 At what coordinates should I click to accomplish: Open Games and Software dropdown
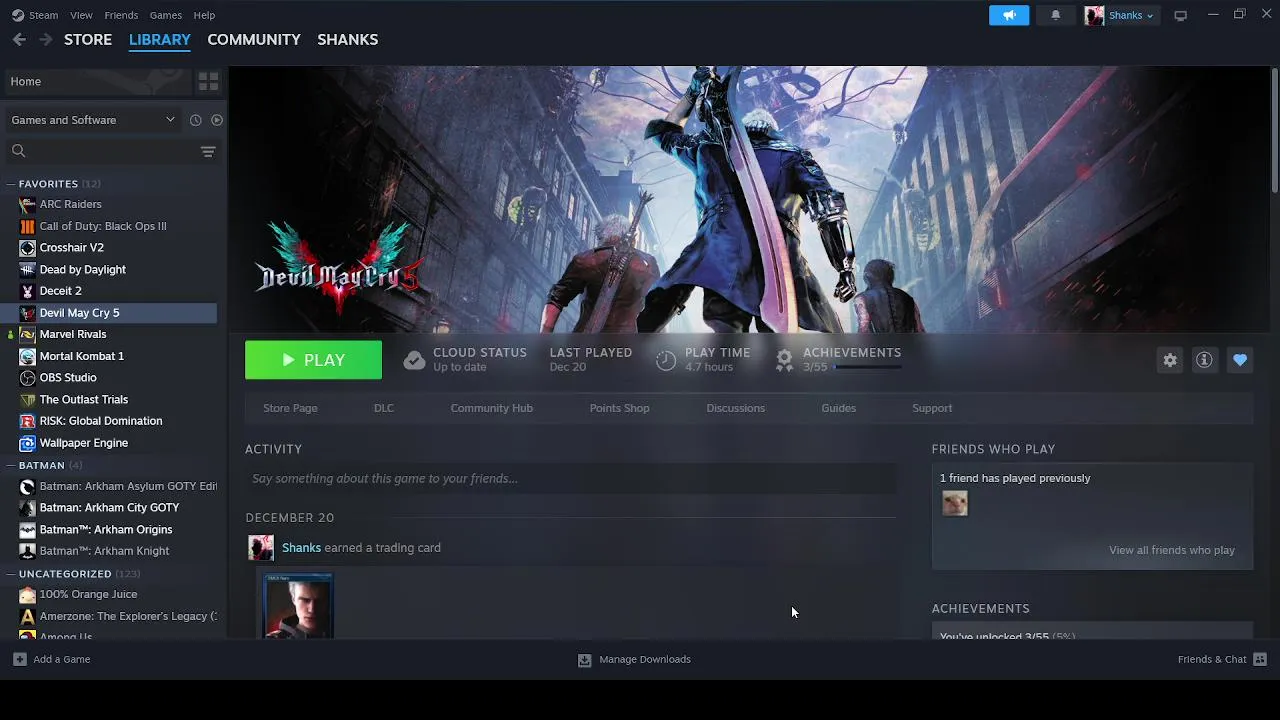93,120
